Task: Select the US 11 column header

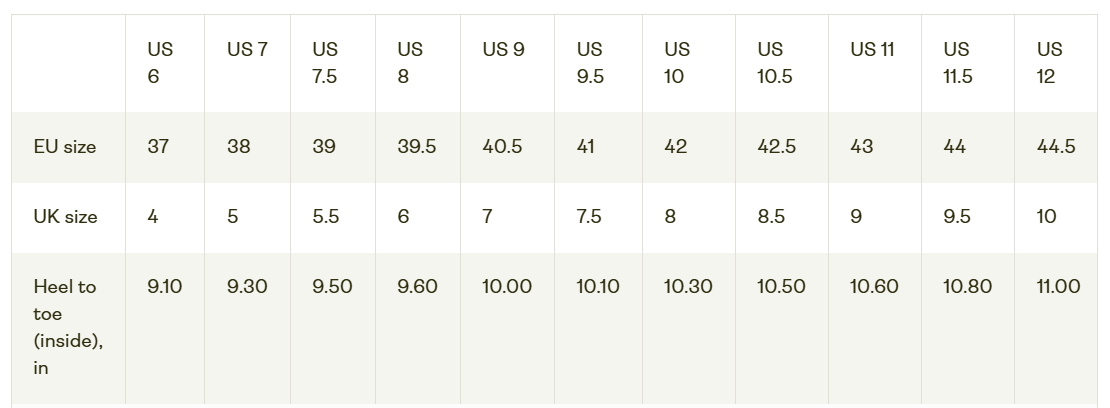Action: point(872,49)
